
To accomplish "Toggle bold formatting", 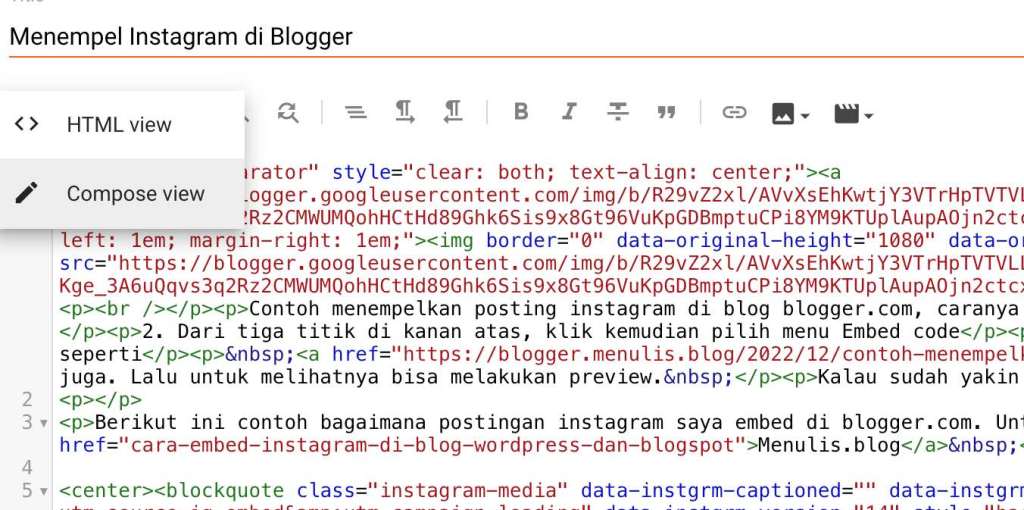I will coord(520,112).
